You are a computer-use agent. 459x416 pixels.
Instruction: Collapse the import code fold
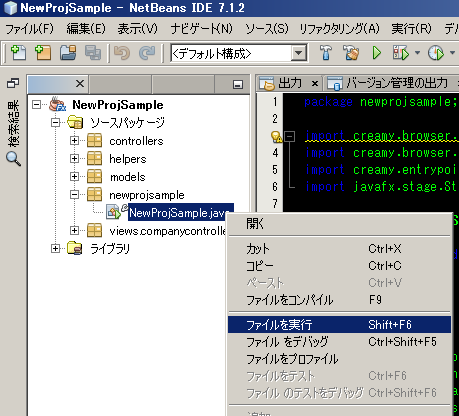point(290,136)
